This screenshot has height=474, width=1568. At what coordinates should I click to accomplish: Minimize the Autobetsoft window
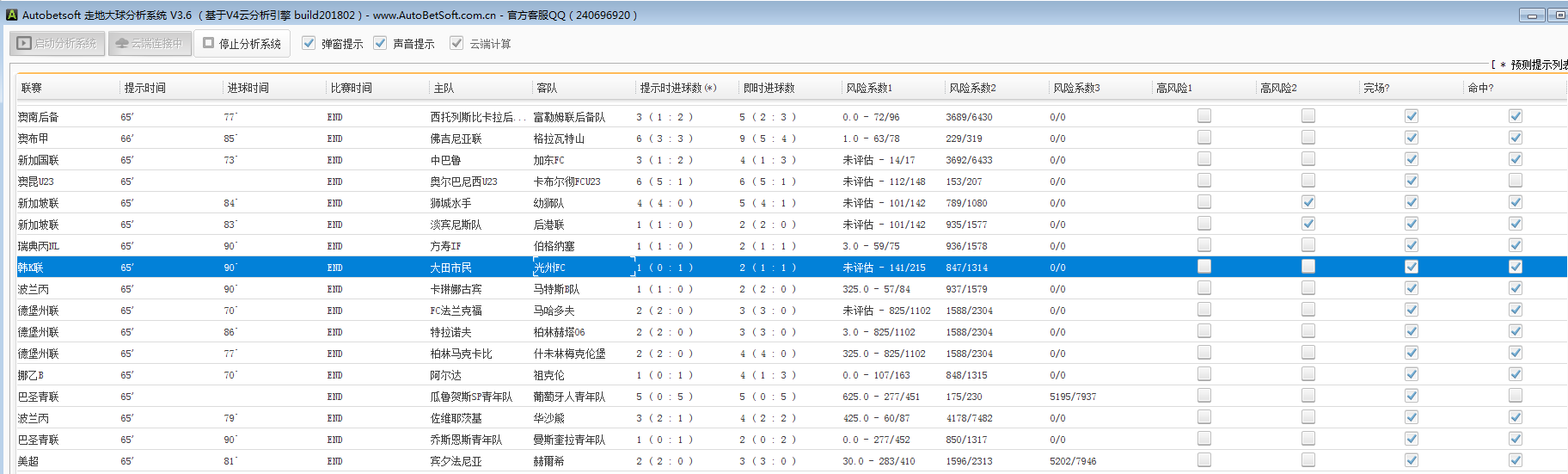[1531, 15]
